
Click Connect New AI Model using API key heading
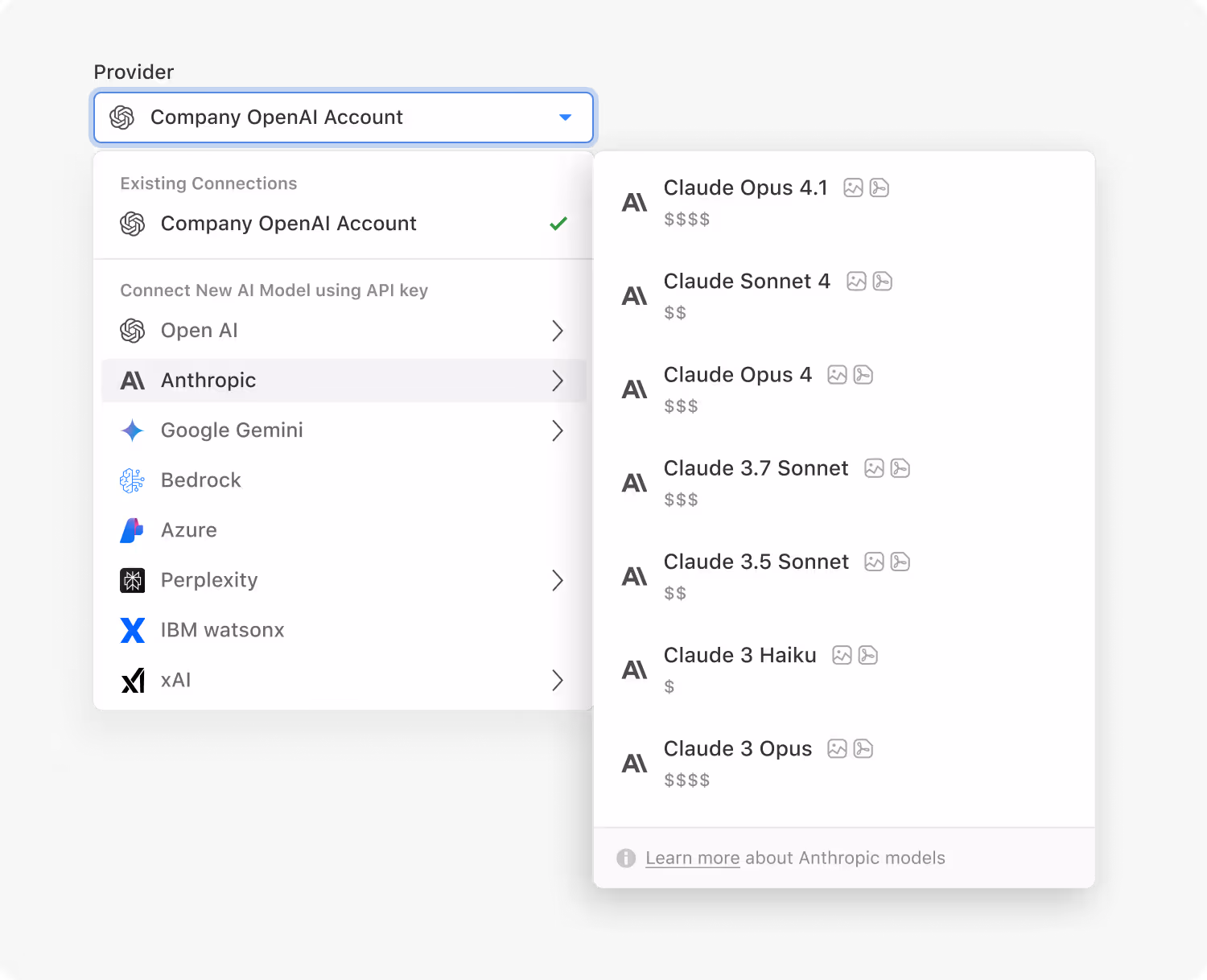pos(274,290)
